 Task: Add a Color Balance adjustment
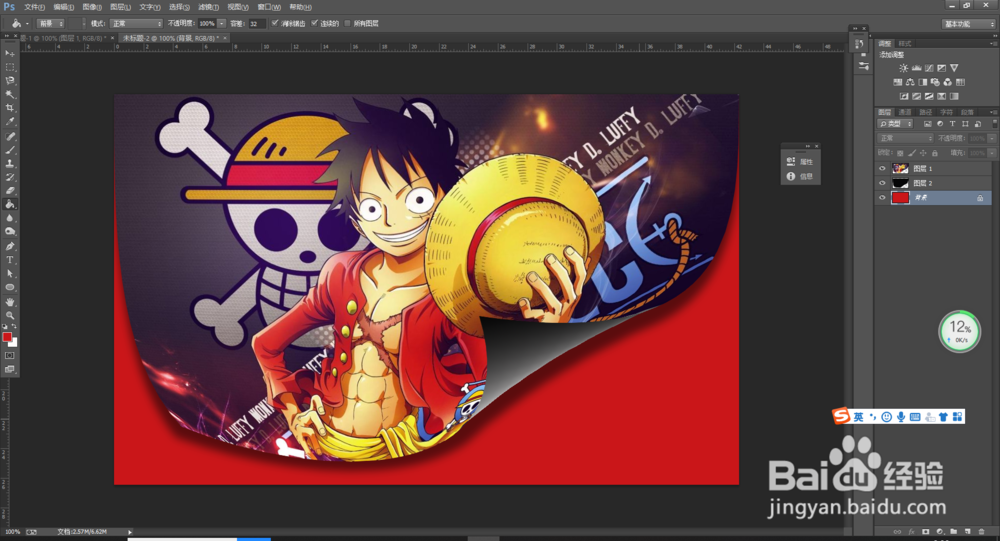pos(910,82)
